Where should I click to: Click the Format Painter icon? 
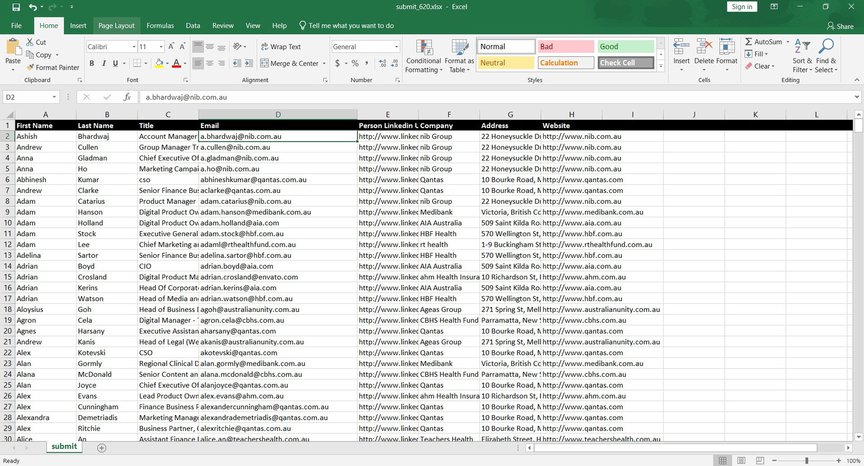(28, 68)
